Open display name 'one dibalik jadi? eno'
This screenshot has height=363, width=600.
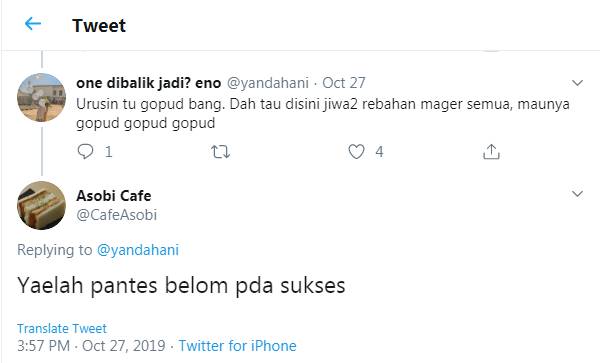point(148,83)
